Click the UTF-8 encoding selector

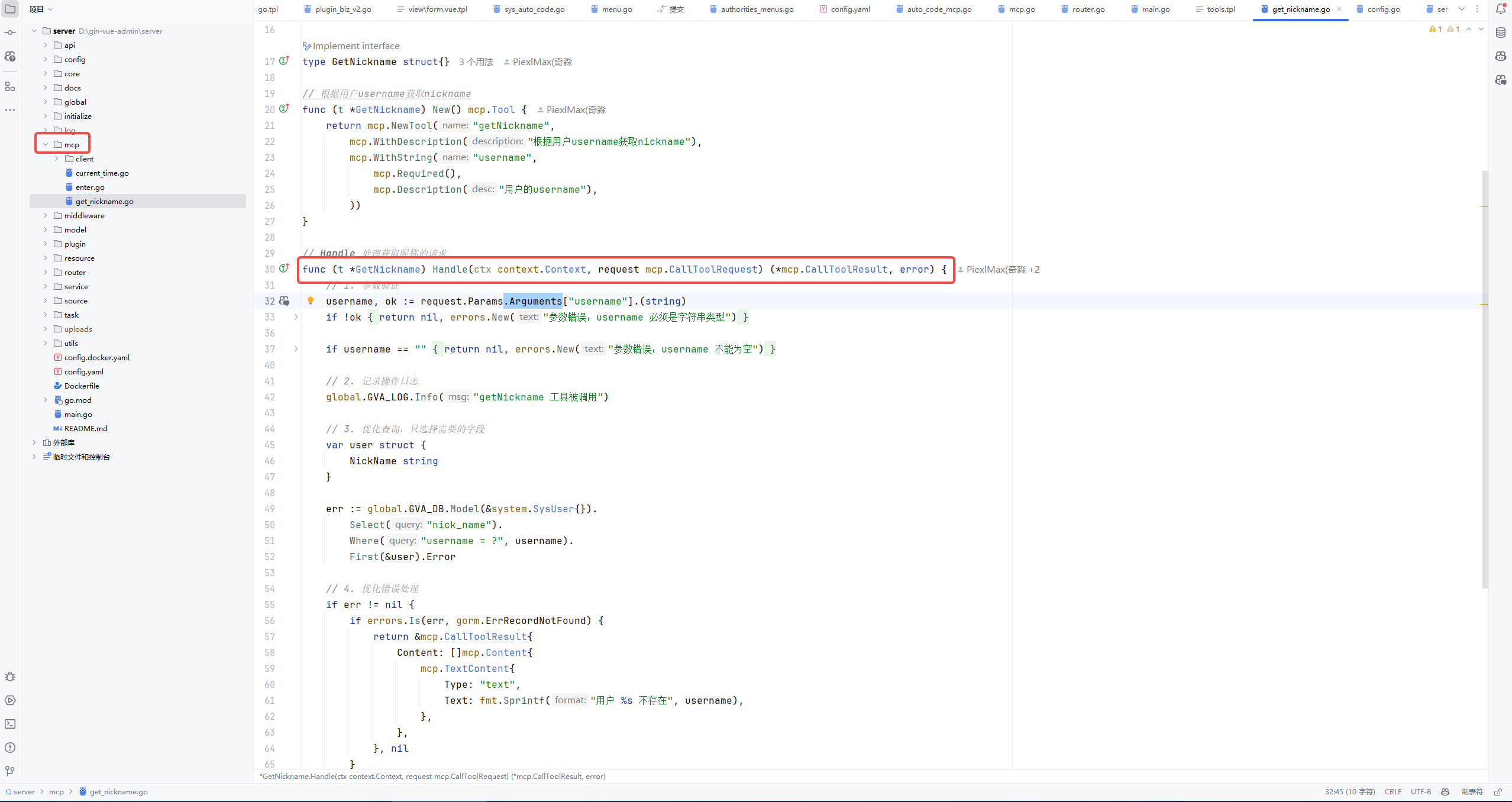tap(1420, 792)
